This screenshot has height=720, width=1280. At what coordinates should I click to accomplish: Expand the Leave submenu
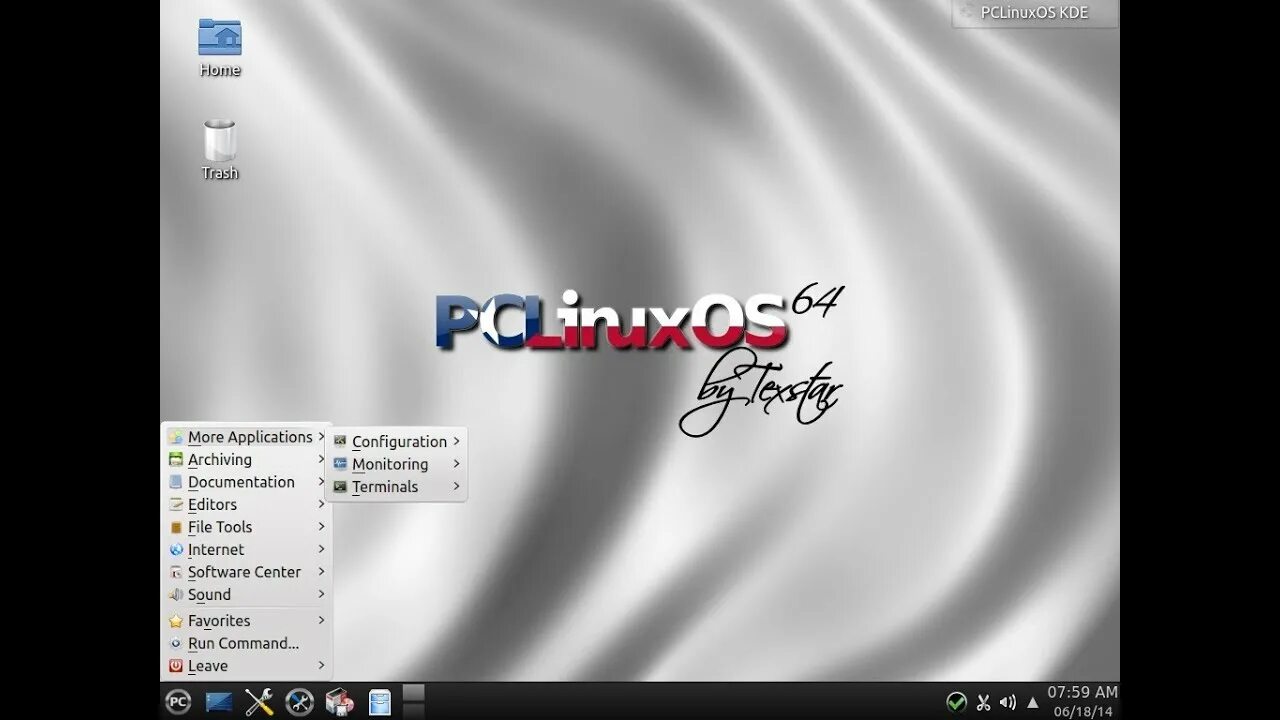click(247, 666)
